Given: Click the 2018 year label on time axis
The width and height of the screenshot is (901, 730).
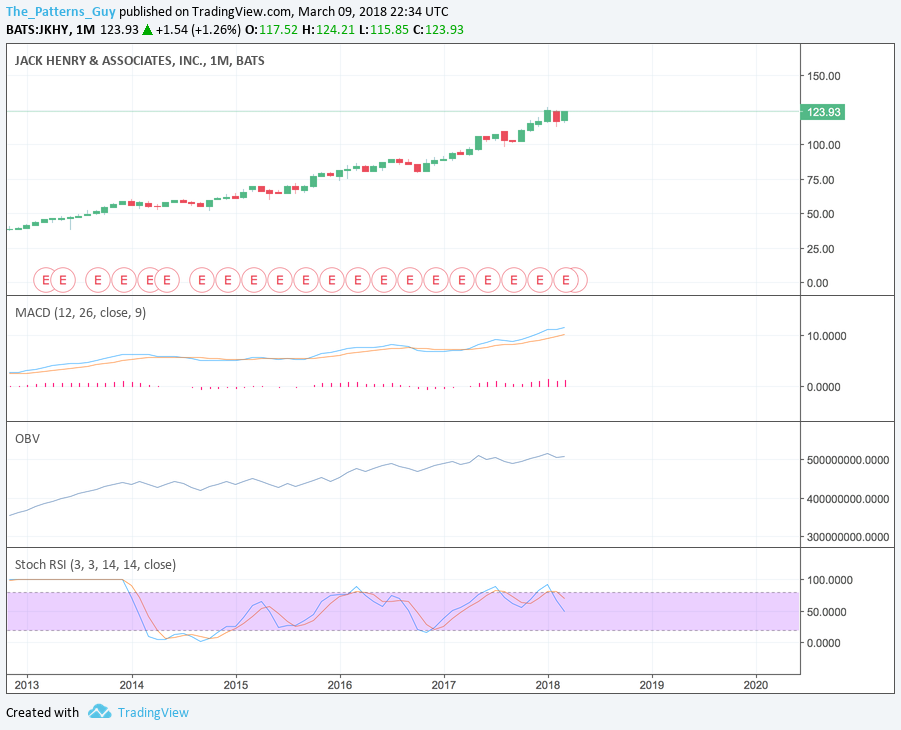Looking at the screenshot, I should [x=548, y=685].
